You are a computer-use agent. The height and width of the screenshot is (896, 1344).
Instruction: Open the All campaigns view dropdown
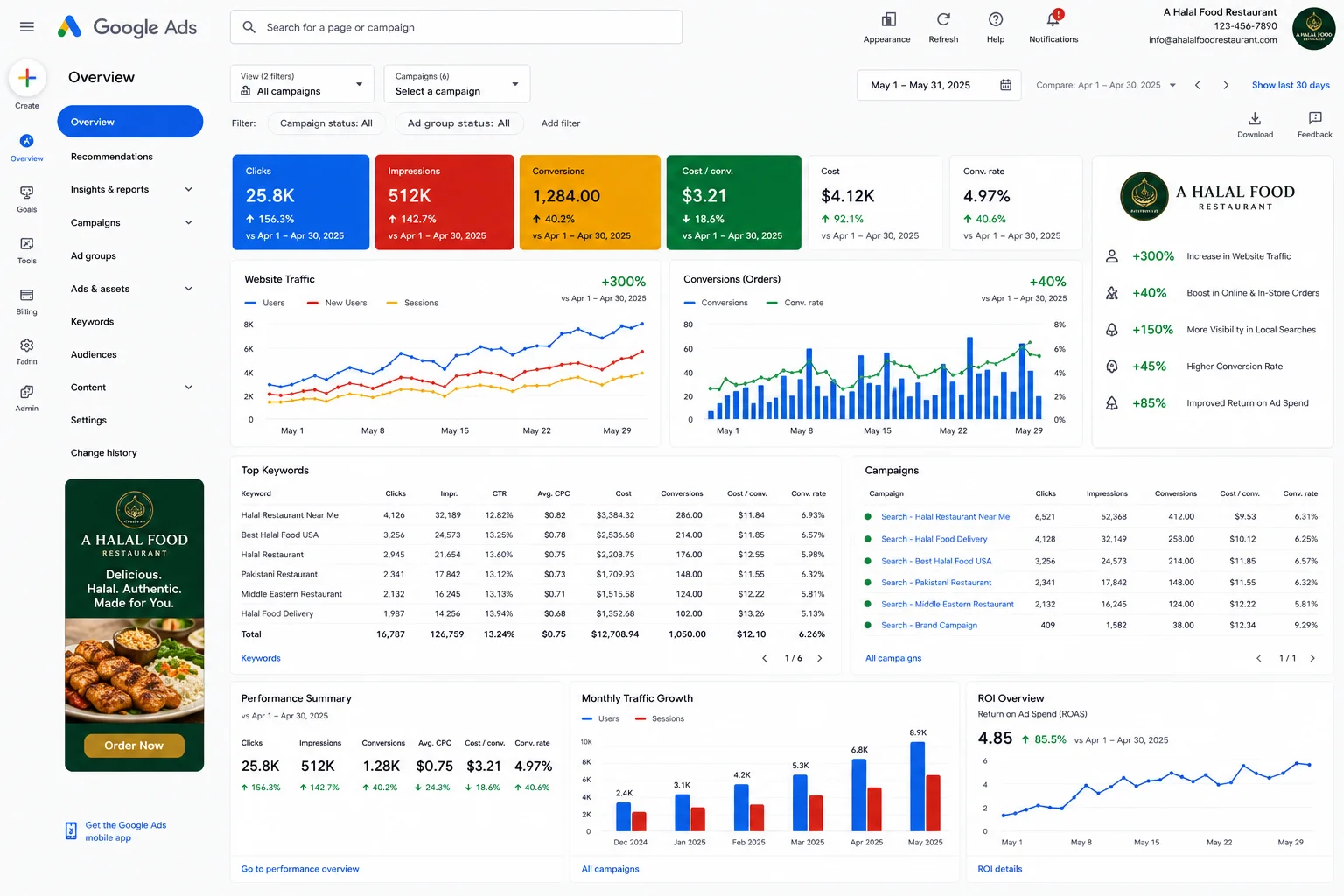pos(302,84)
